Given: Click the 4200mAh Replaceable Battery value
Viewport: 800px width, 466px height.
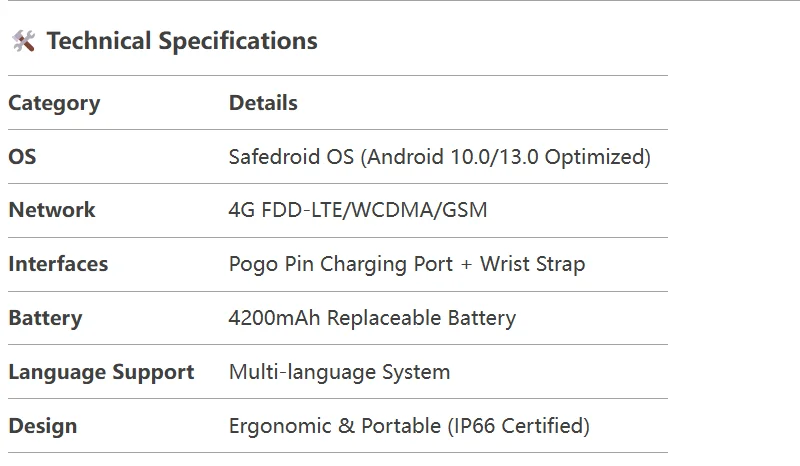Looking at the screenshot, I should point(372,318).
